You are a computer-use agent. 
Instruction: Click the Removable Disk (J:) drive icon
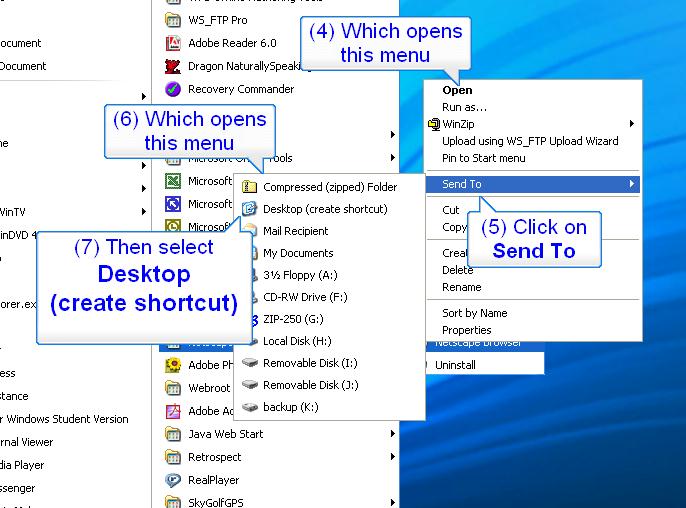250,385
